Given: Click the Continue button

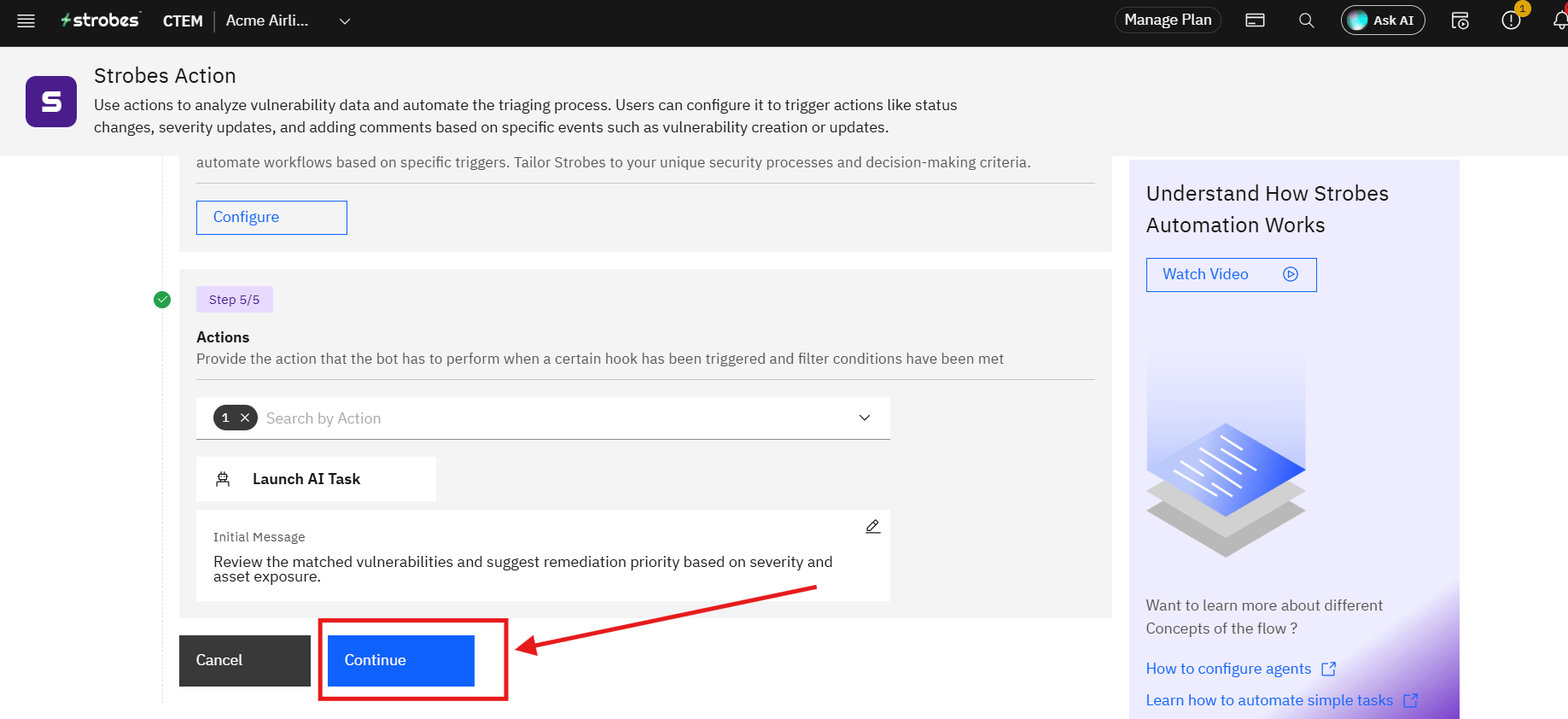Looking at the screenshot, I should tap(401, 660).
